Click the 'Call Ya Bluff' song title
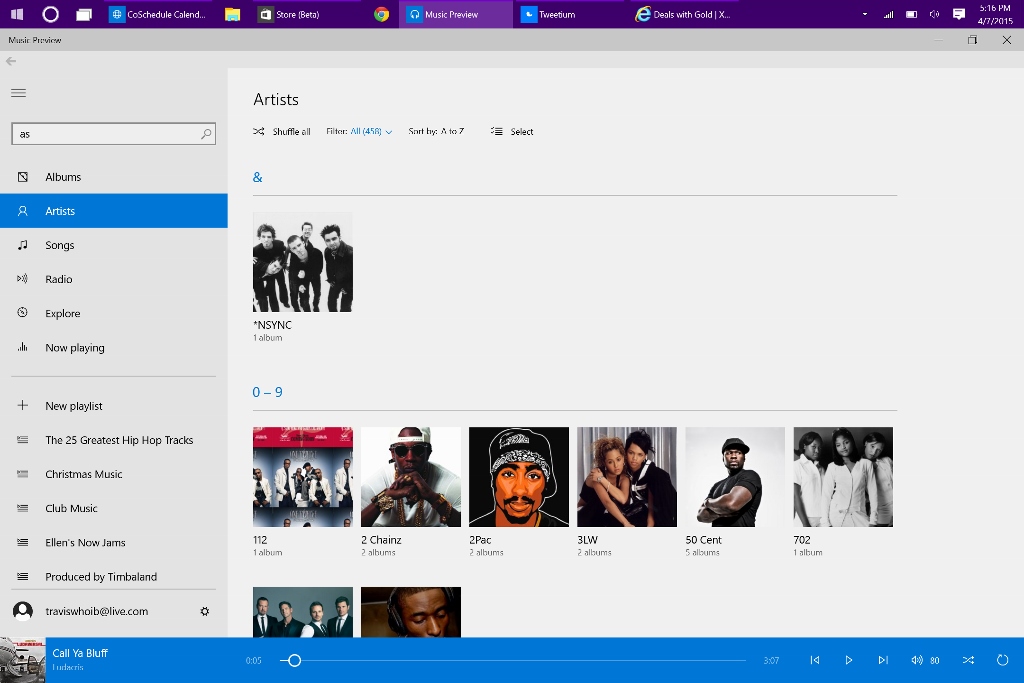 coord(80,653)
